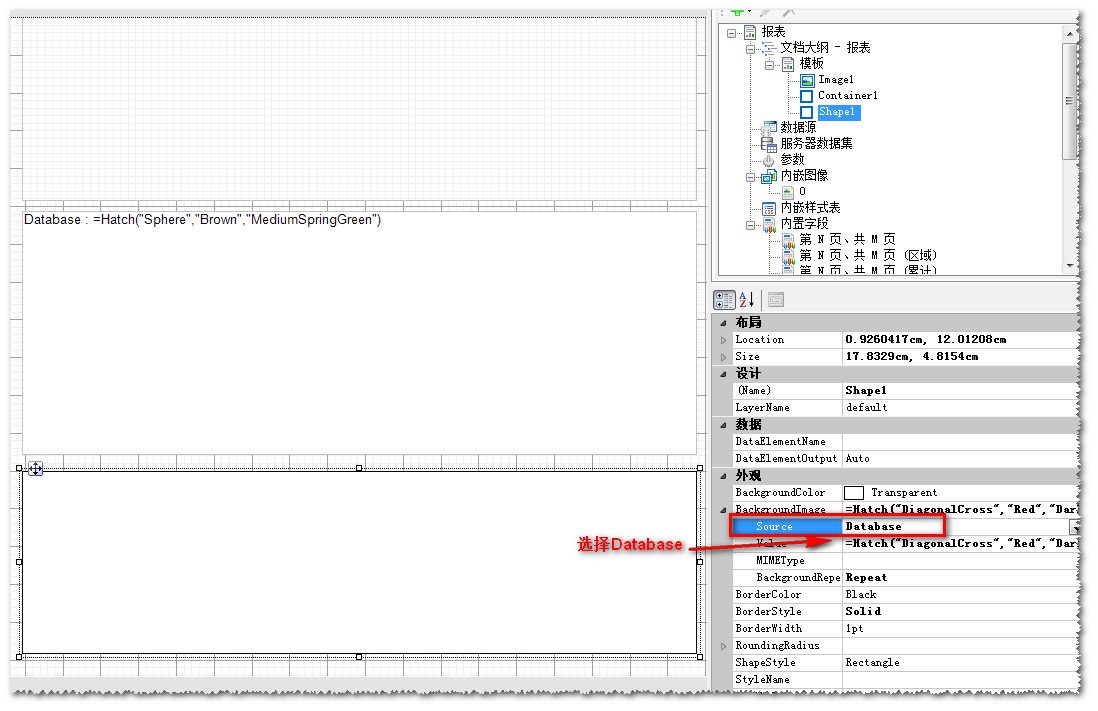Select the Image1 item in report tree

835,80
